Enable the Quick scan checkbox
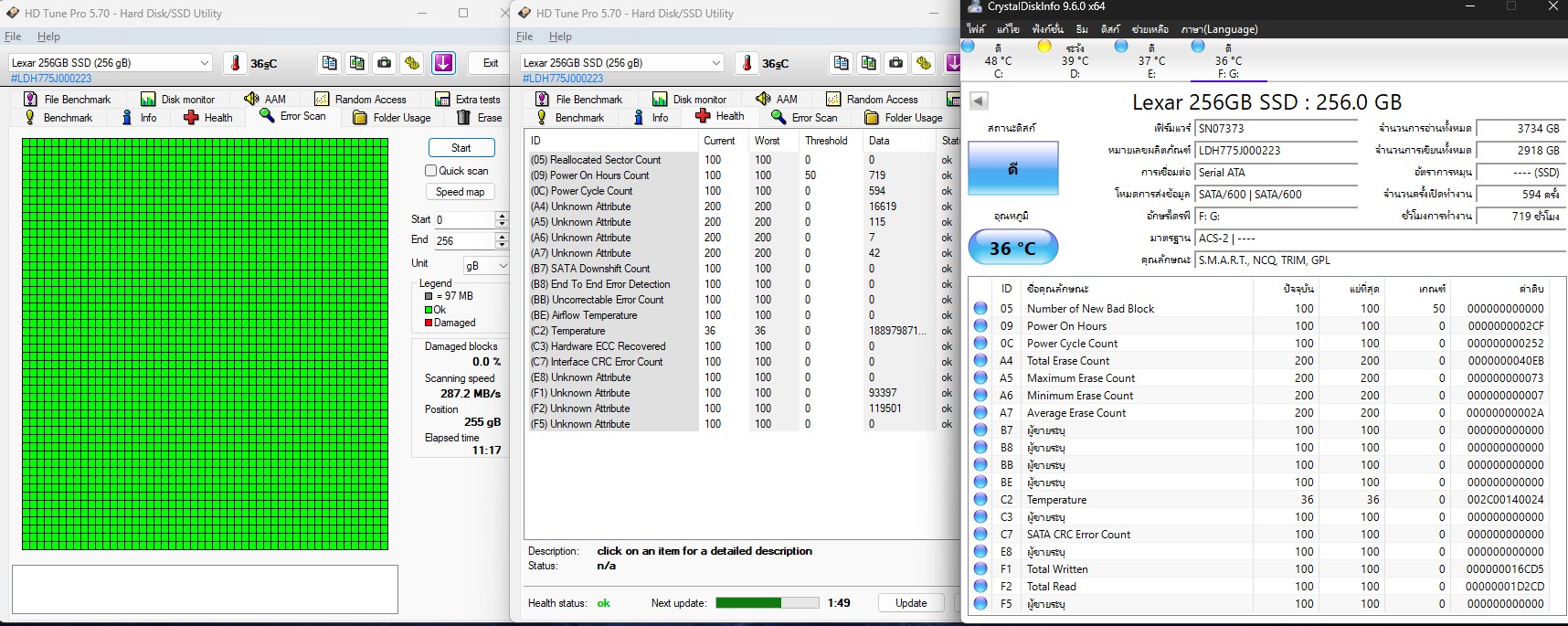The image size is (1568, 626). point(431,171)
